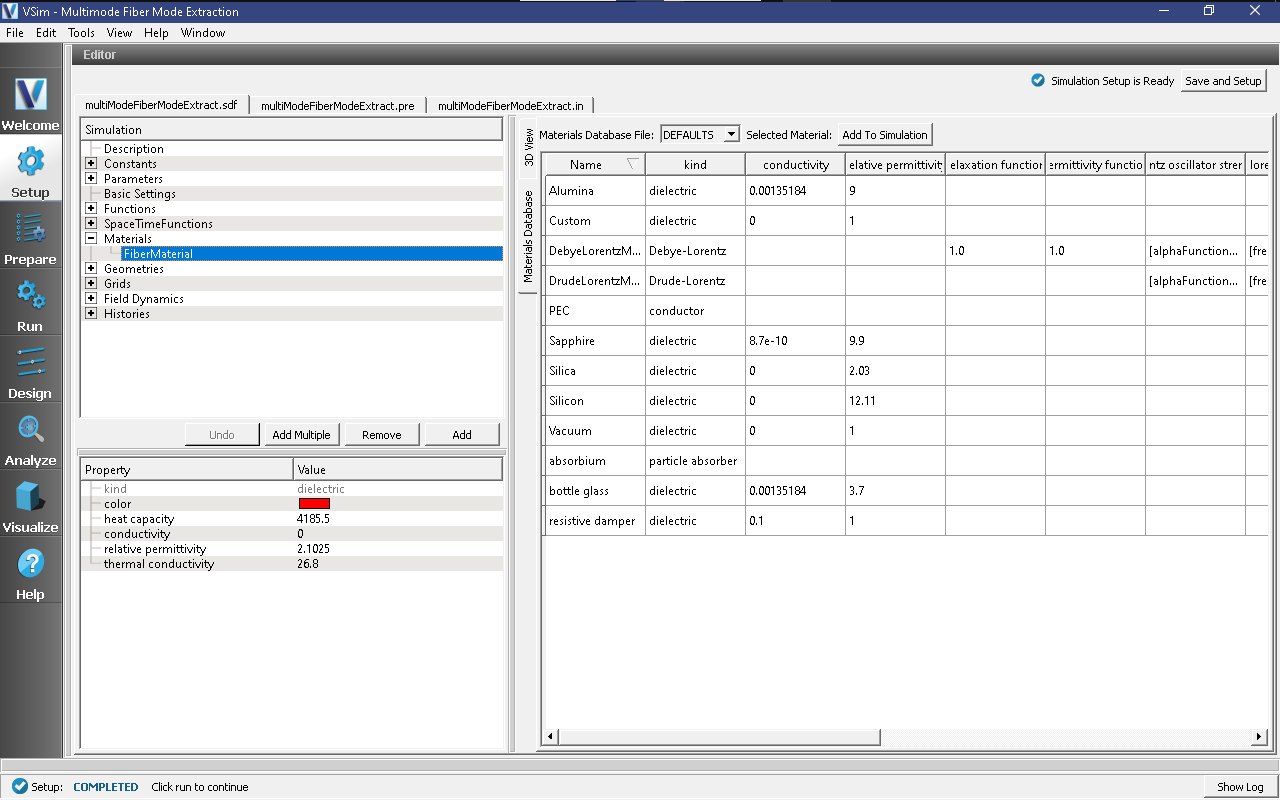
Task: Switch to multiModeFiberModeExtract.pre tab
Action: (337, 105)
